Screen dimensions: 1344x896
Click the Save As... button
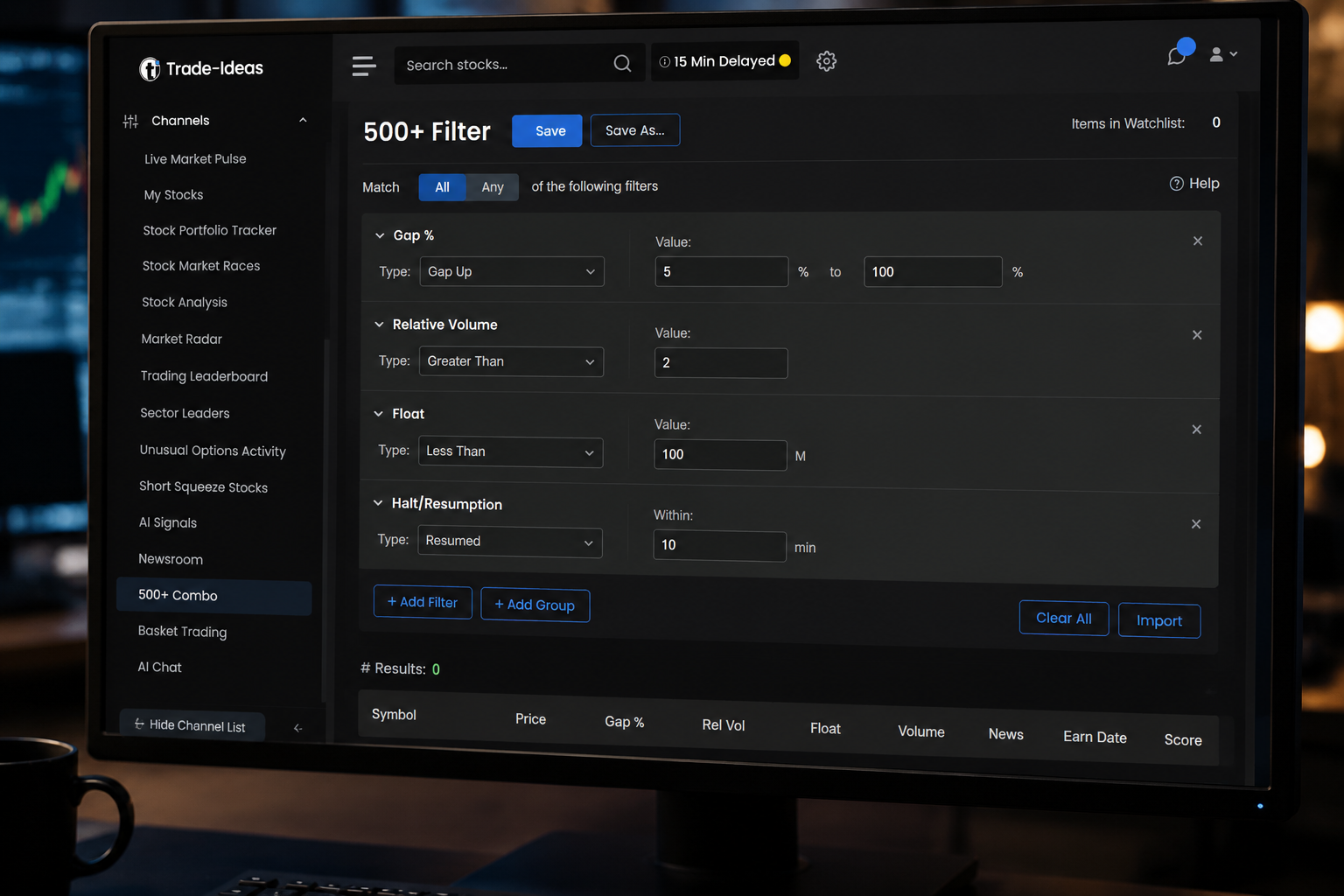(635, 130)
